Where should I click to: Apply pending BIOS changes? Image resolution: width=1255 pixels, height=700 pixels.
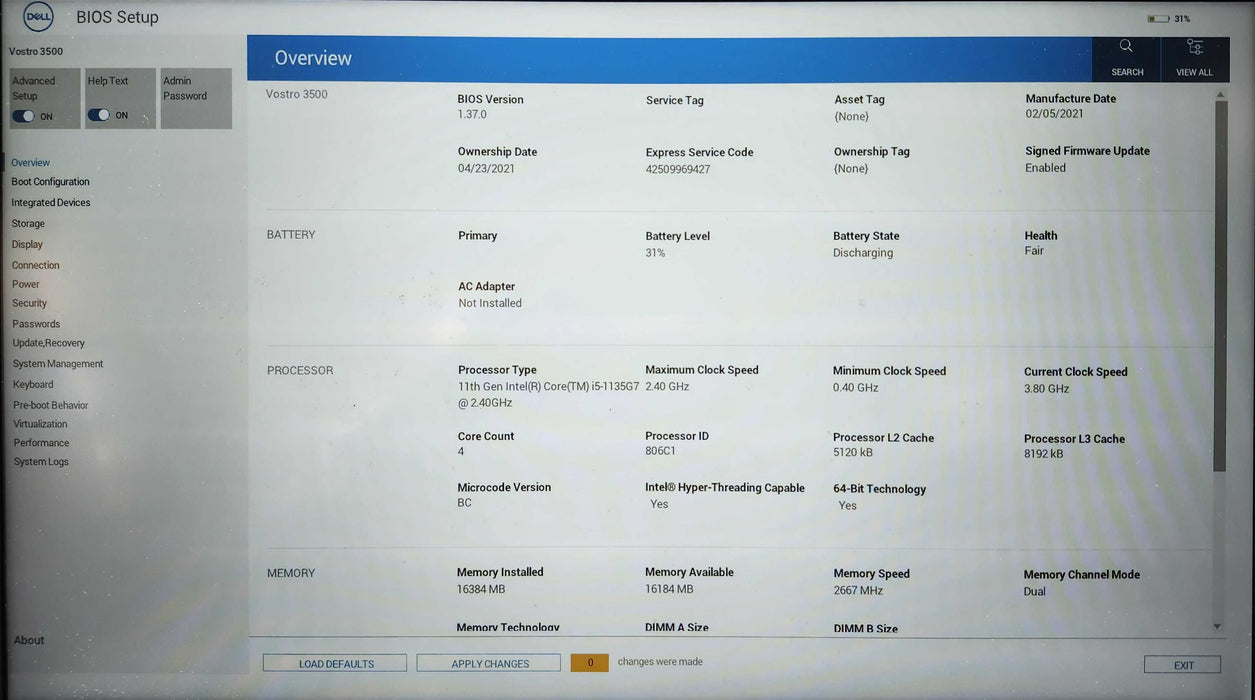[x=488, y=662]
